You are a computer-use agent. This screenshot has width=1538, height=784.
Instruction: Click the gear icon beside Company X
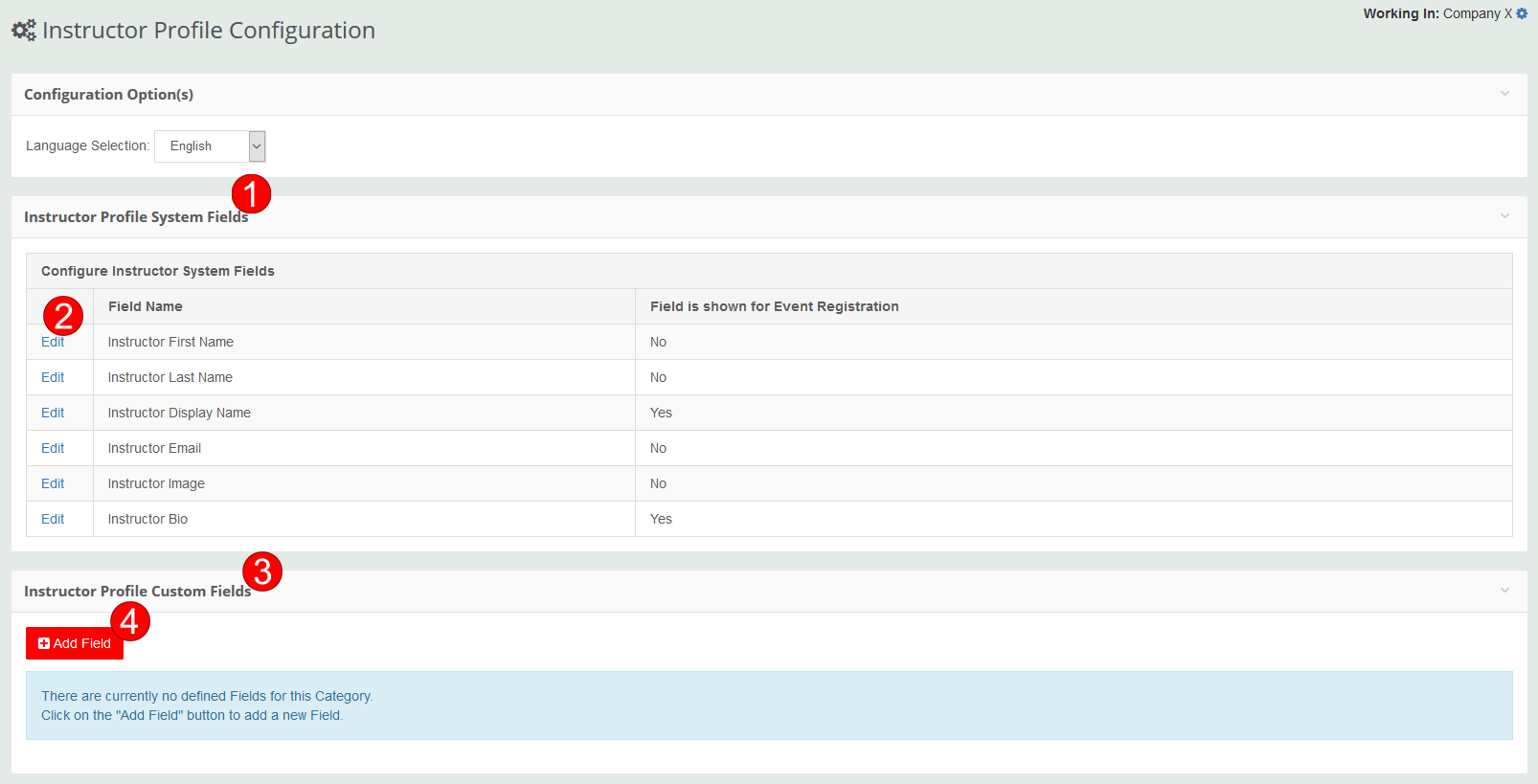1522,13
